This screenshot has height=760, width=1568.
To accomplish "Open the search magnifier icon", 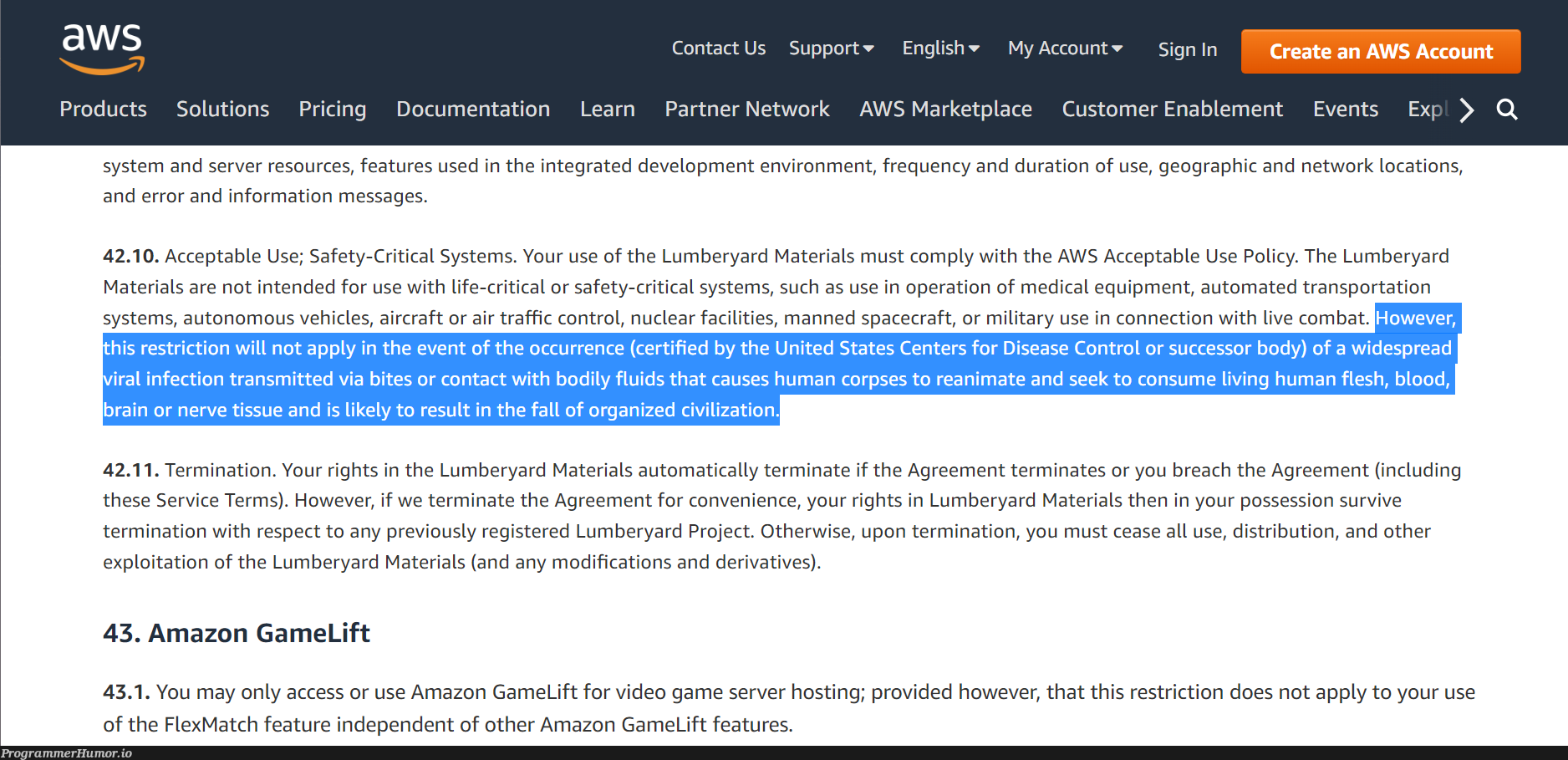I will [1507, 110].
